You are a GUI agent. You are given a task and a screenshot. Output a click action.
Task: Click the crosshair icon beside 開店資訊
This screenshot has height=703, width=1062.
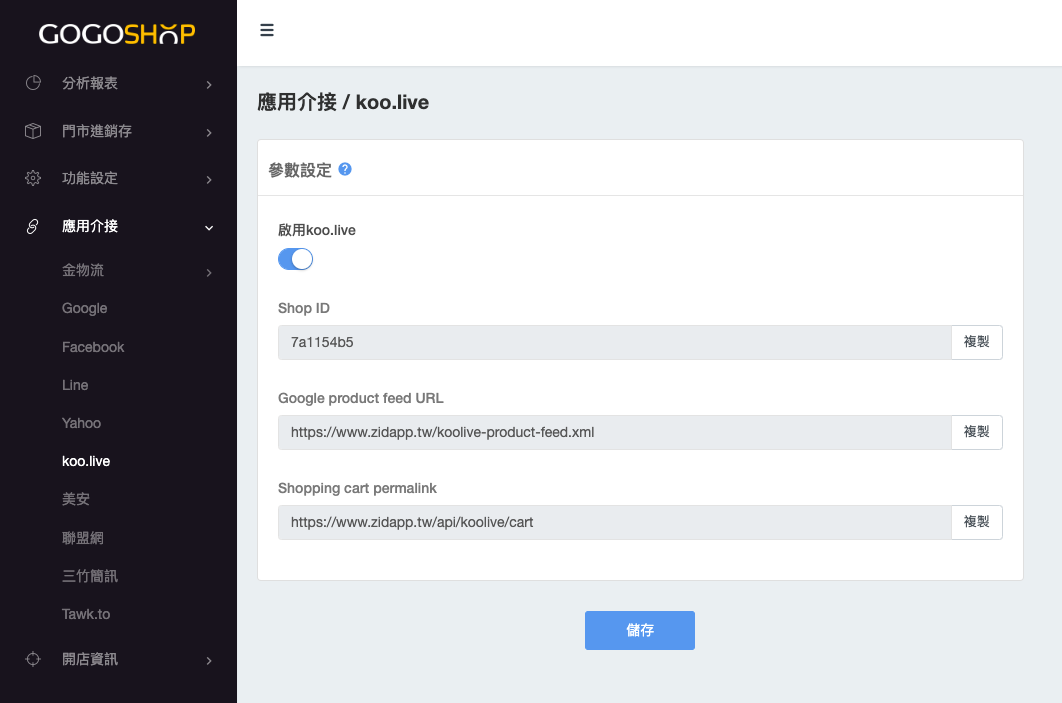point(33,659)
